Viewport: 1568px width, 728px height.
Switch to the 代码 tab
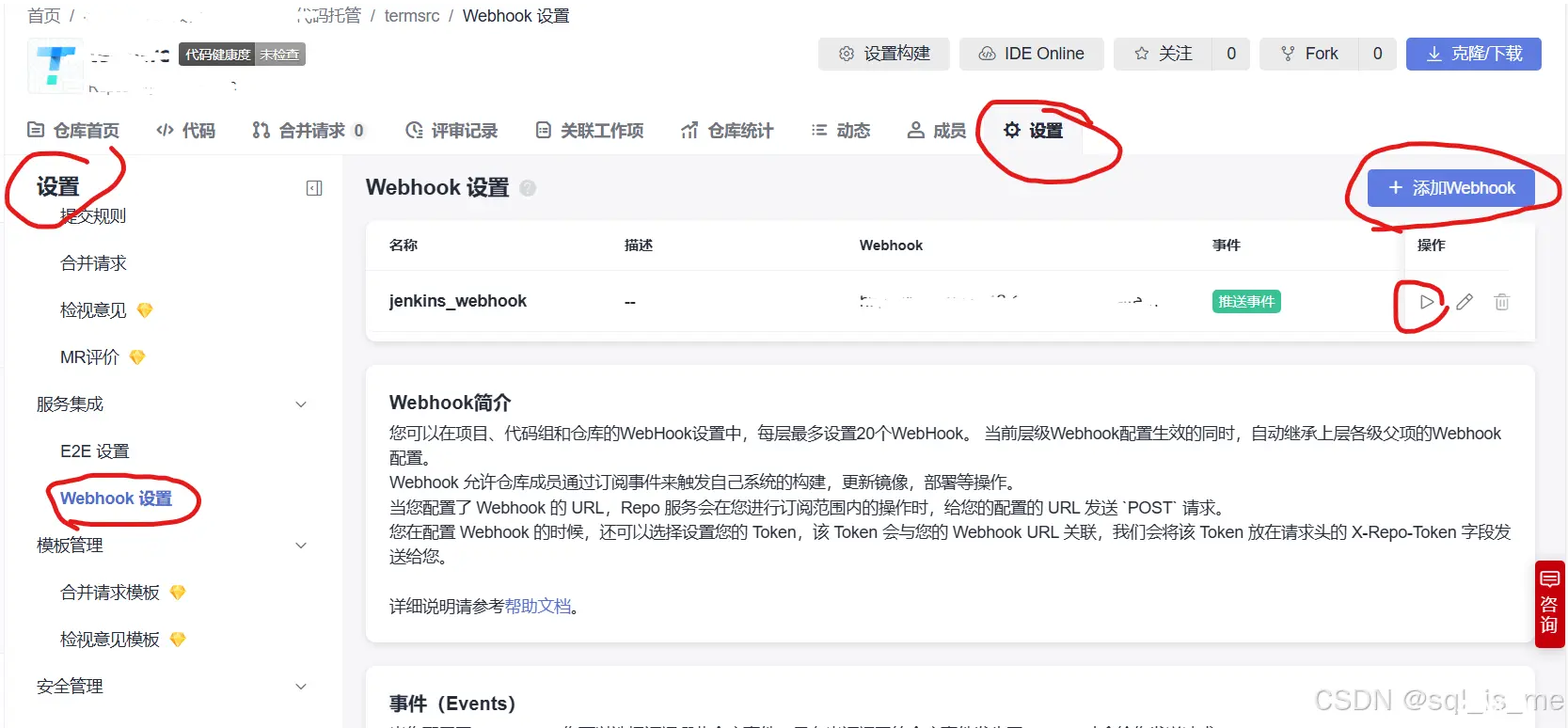pyautogui.click(x=186, y=131)
